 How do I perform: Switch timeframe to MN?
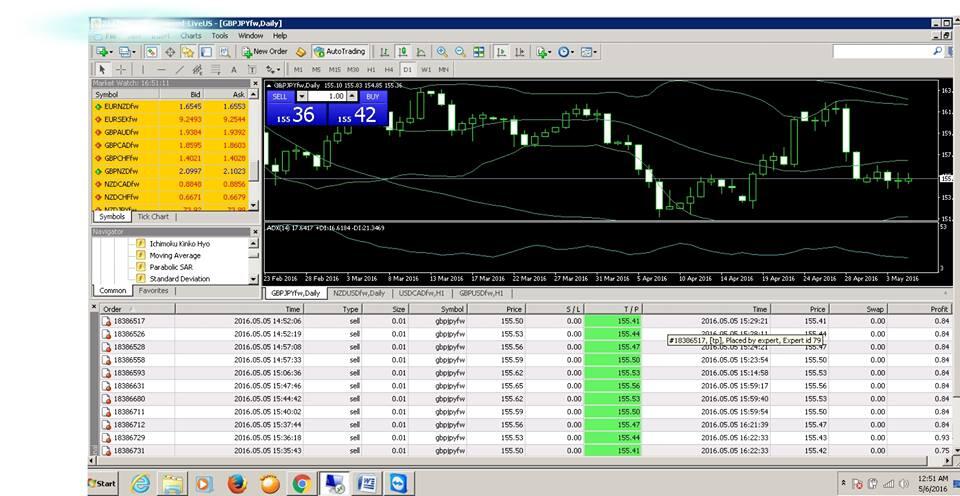point(443,69)
